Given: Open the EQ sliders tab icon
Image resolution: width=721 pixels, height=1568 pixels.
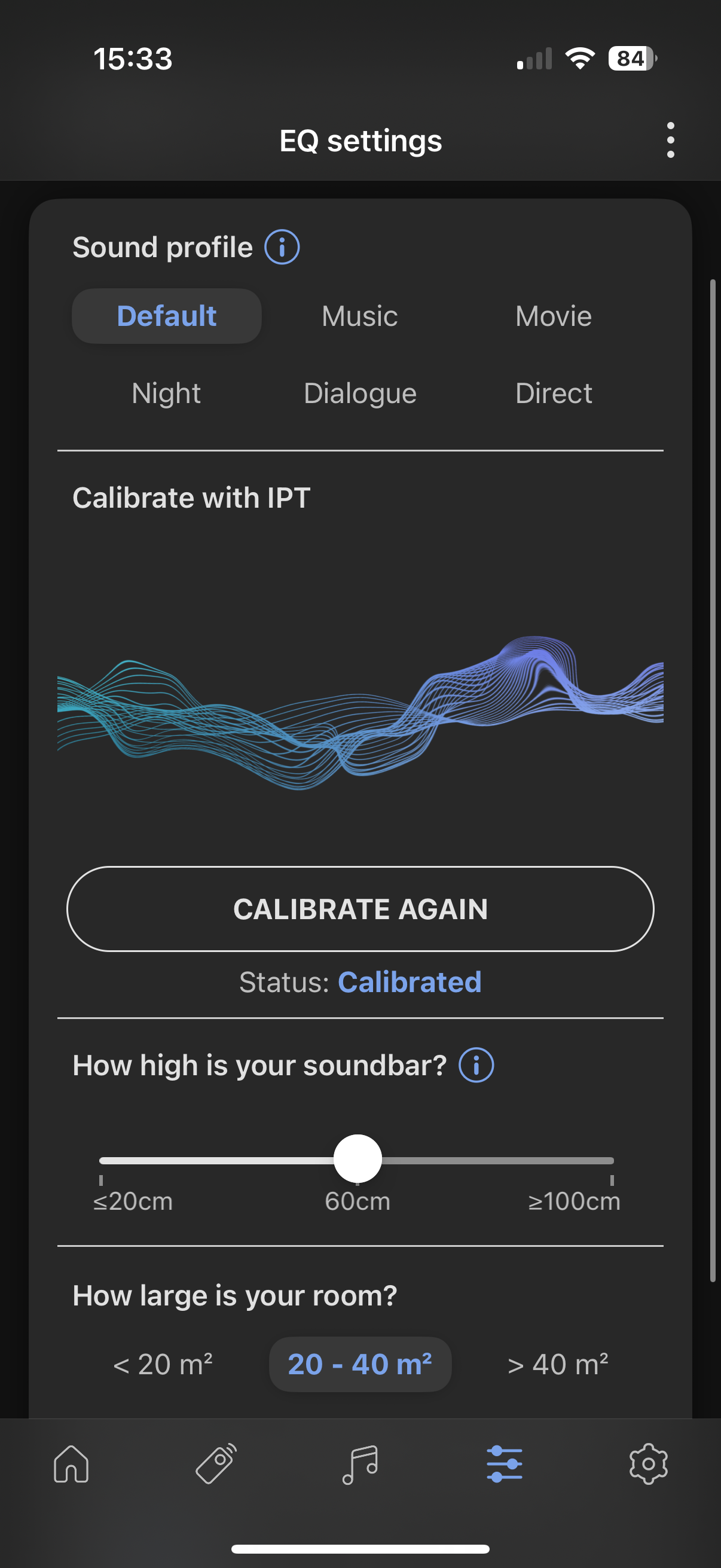Looking at the screenshot, I should click(505, 1464).
